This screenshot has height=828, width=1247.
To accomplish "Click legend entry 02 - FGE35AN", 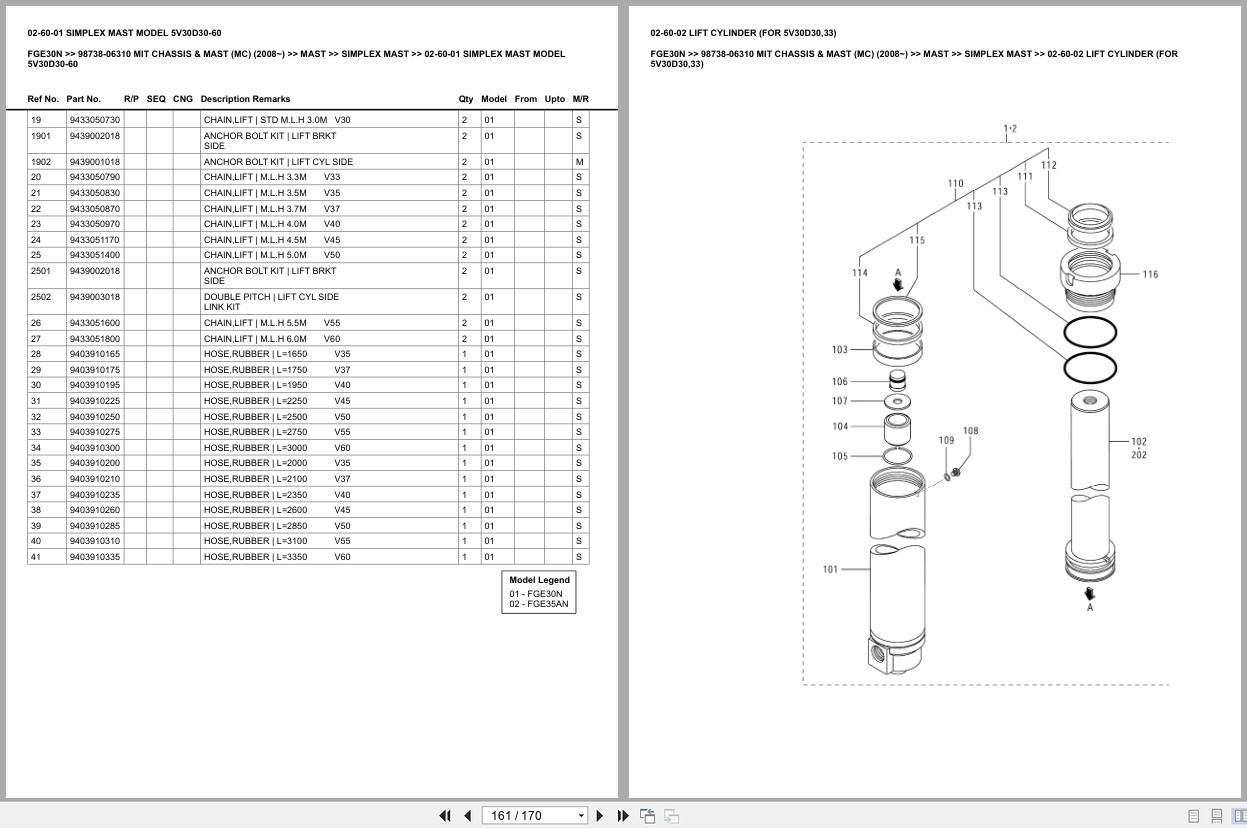I will tap(539, 604).
